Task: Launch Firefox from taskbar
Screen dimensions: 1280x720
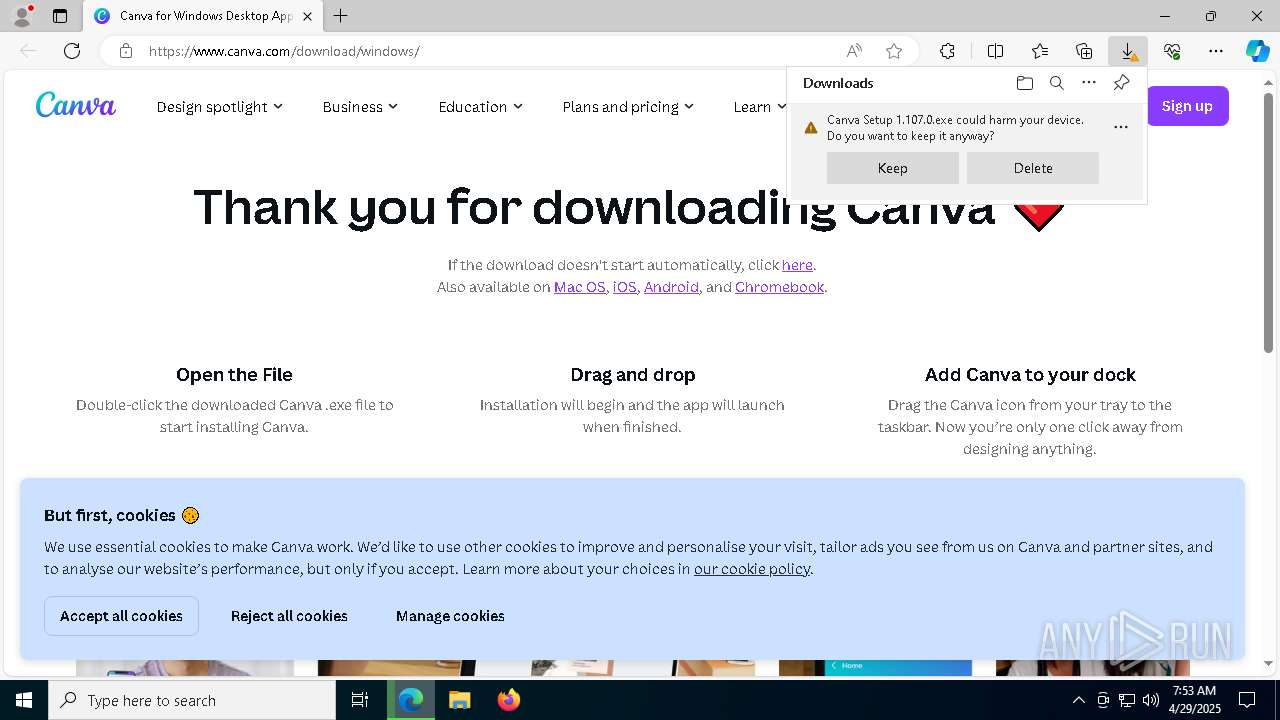Action: point(508,700)
